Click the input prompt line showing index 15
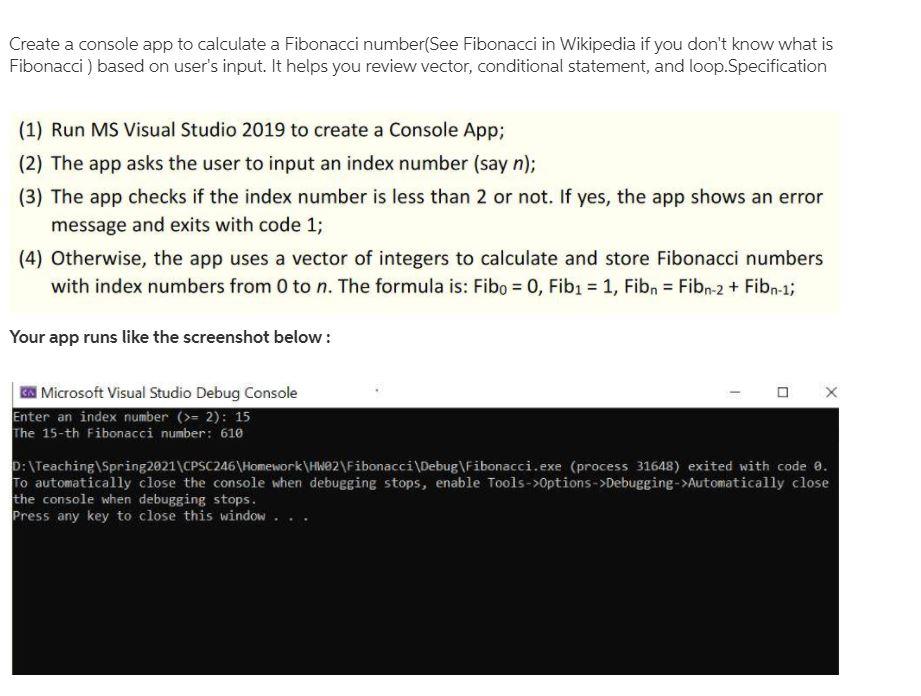This screenshot has height=696, width=921. click(x=130, y=417)
